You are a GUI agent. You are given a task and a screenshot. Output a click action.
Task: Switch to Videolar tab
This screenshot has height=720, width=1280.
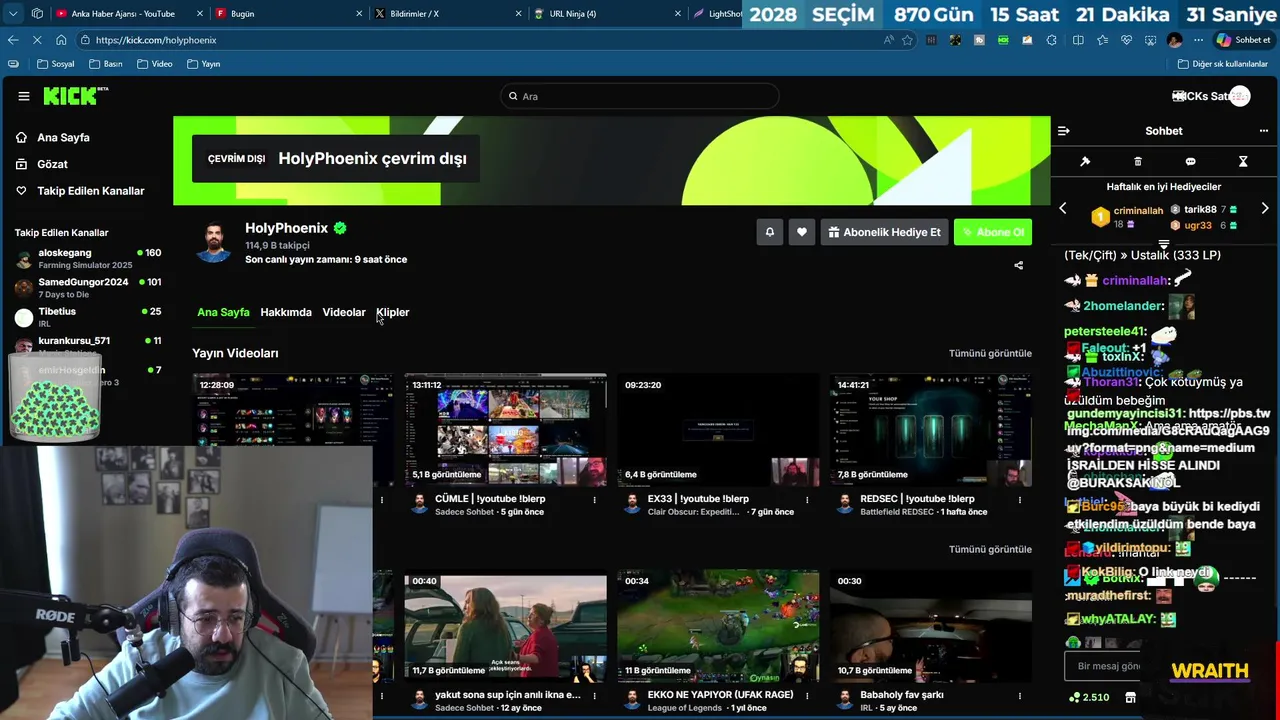[x=344, y=312]
